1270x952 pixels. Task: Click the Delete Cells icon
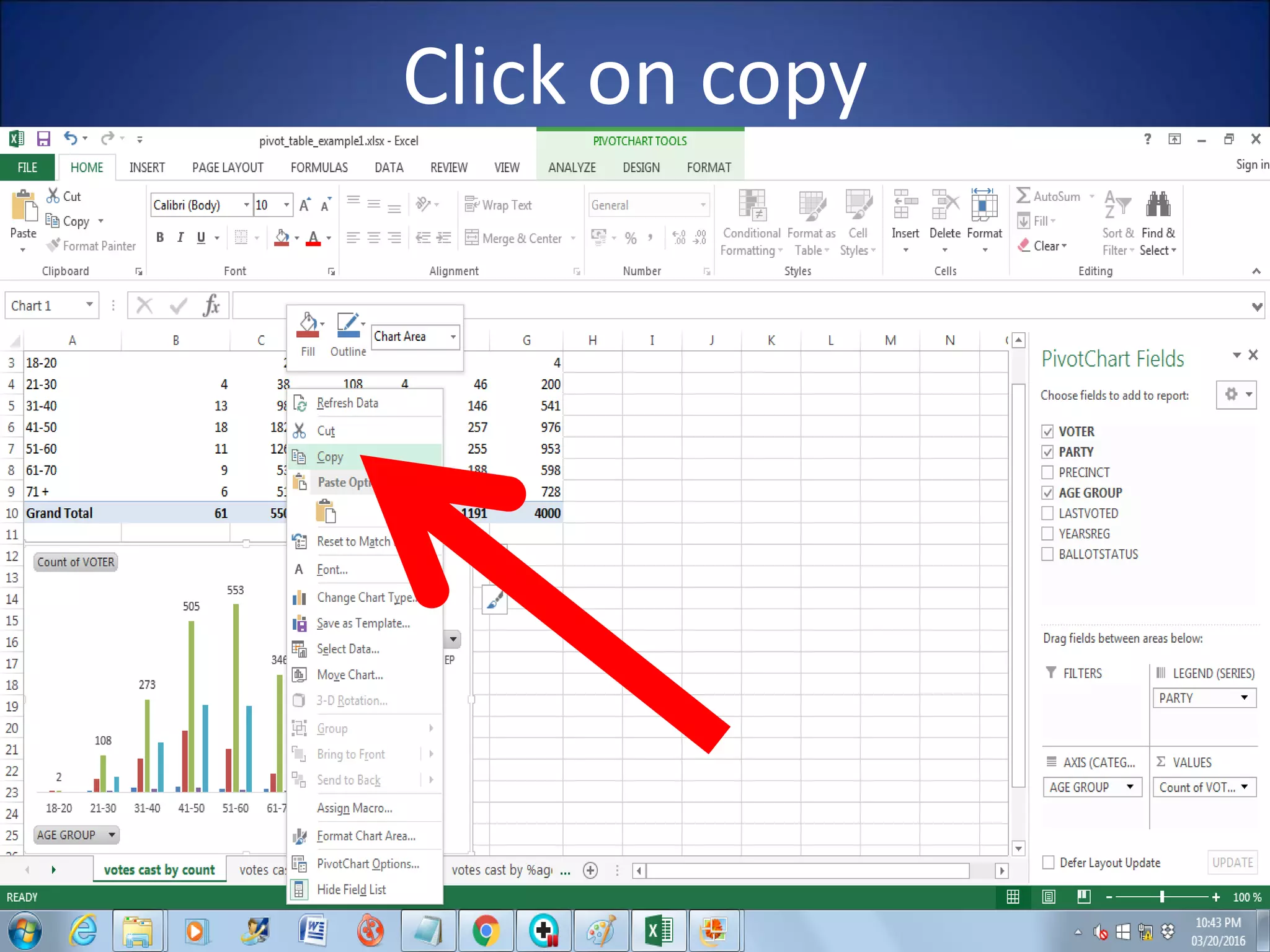(x=945, y=205)
